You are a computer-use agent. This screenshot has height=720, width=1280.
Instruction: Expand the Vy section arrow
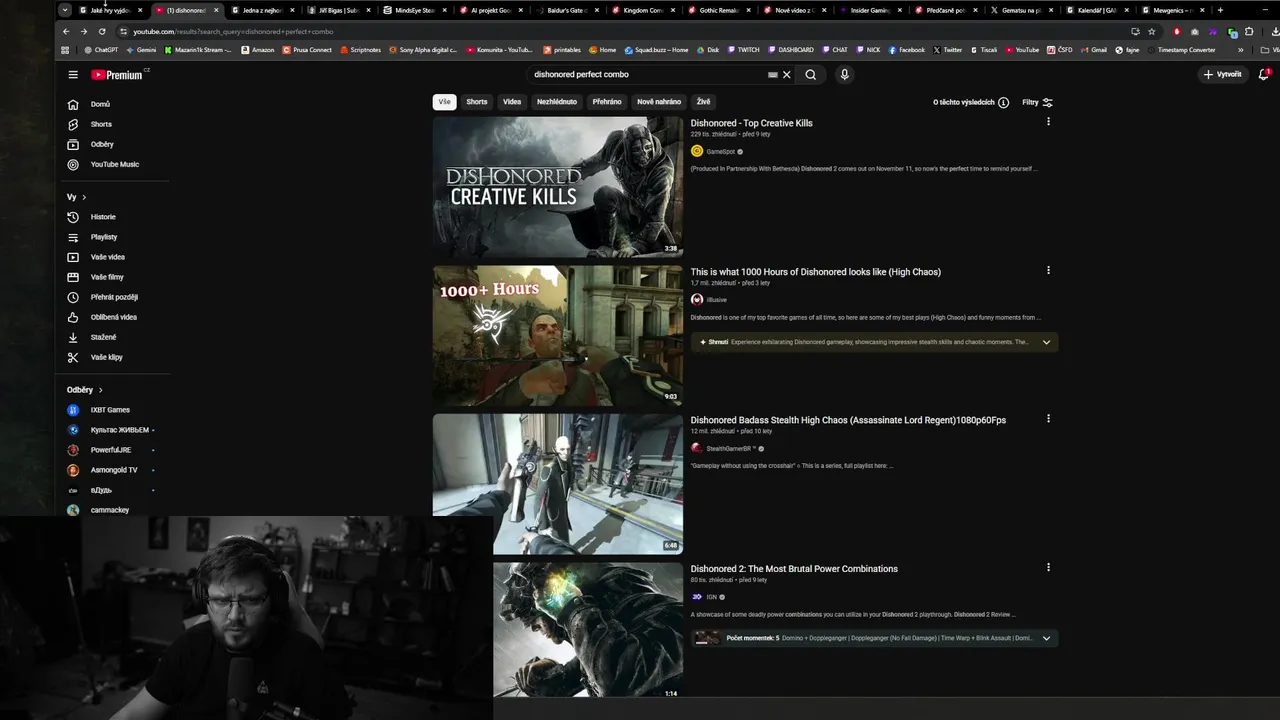[84, 197]
